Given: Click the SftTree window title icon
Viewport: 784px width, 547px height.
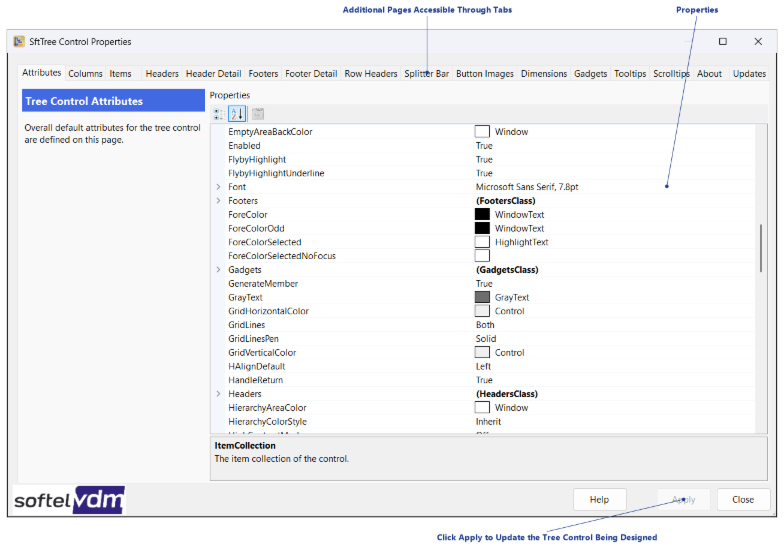Looking at the screenshot, I should pyautogui.click(x=19, y=42).
